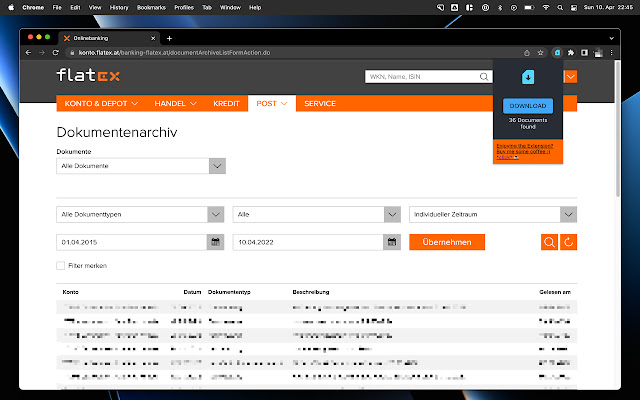Expand the Alle Dokumente dropdown
Screen dimensions: 640x400
218,166
